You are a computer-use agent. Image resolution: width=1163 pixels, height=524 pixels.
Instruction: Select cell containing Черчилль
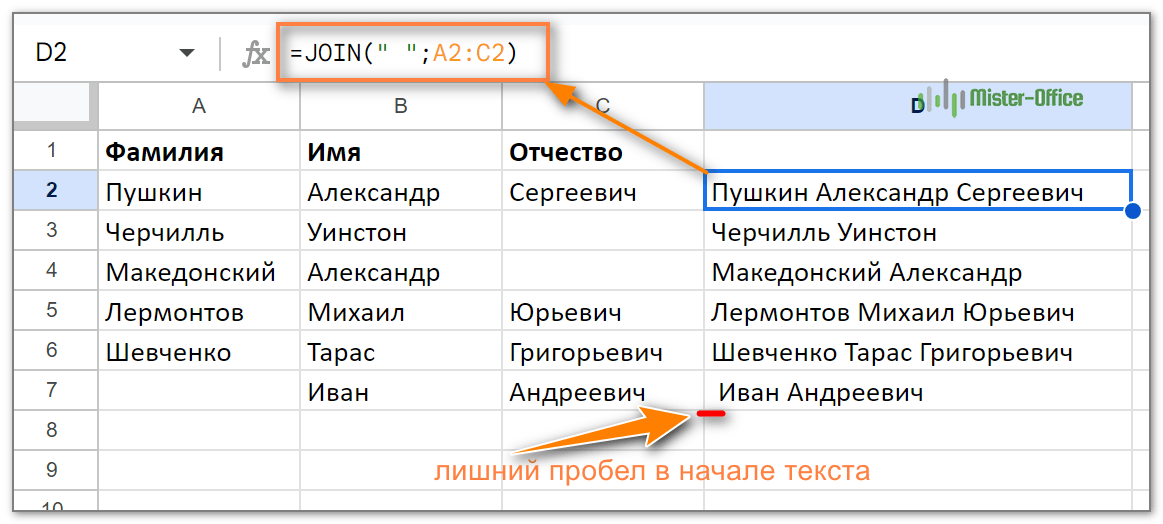pyautogui.click(x=199, y=231)
